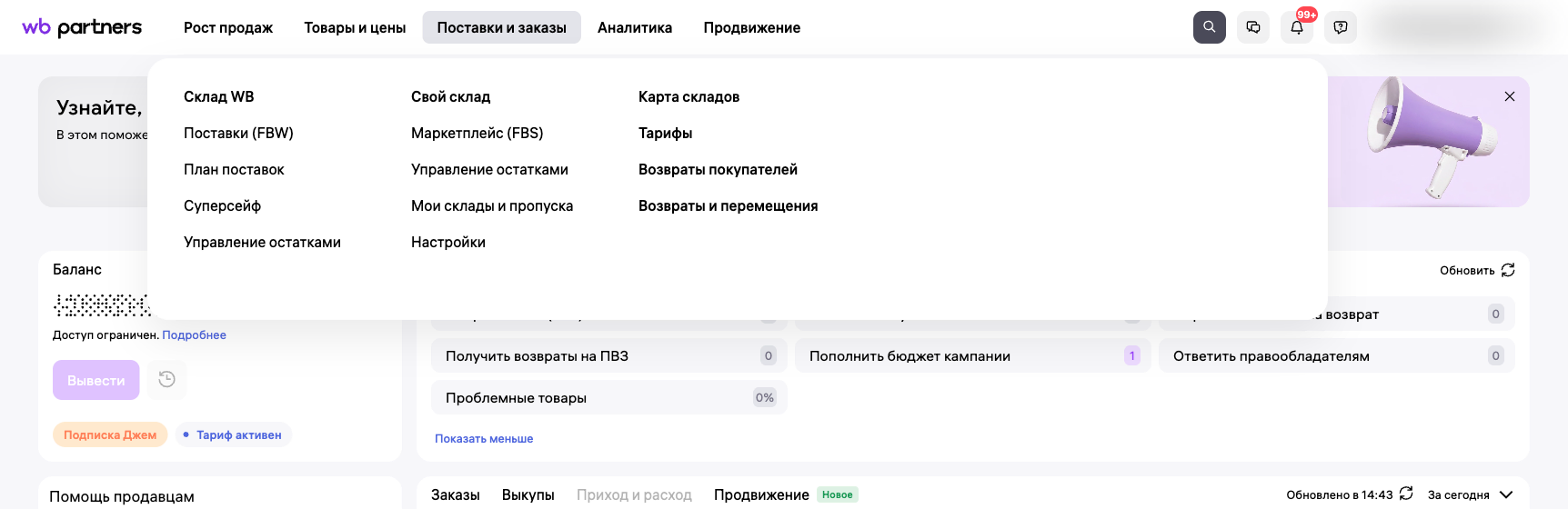Viewport: 1568px width, 509px height.
Task: Open the Продвижение top menu
Action: pyautogui.click(x=752, y=27)
